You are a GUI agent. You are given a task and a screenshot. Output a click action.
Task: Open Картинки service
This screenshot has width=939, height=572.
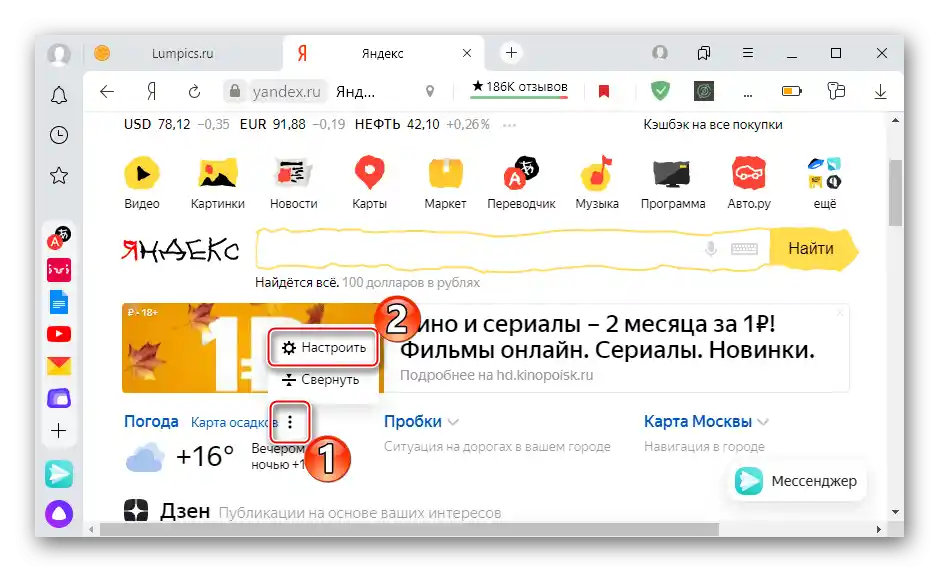217,183
